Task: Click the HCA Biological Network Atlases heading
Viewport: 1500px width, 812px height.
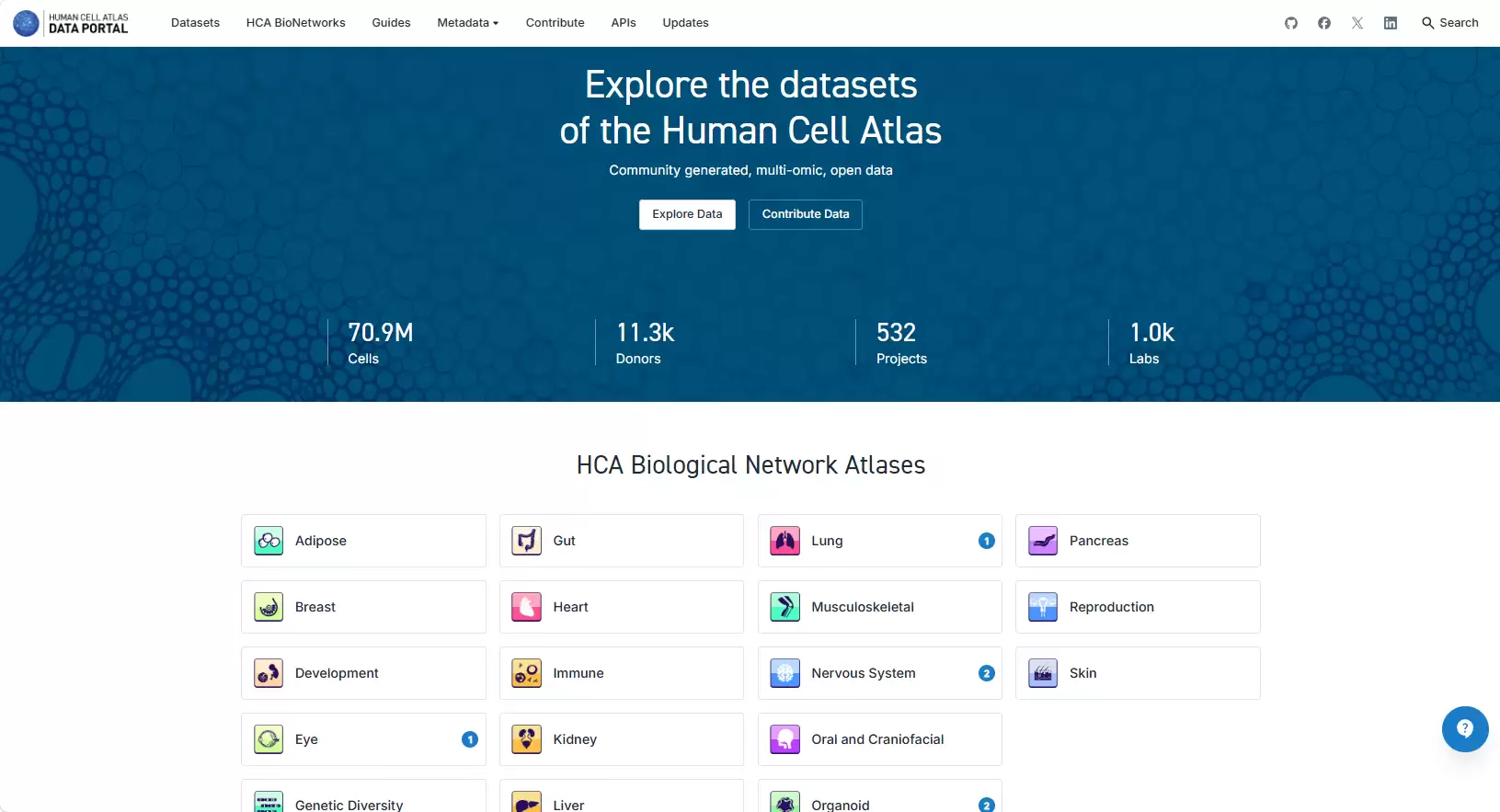Action: 750,465
